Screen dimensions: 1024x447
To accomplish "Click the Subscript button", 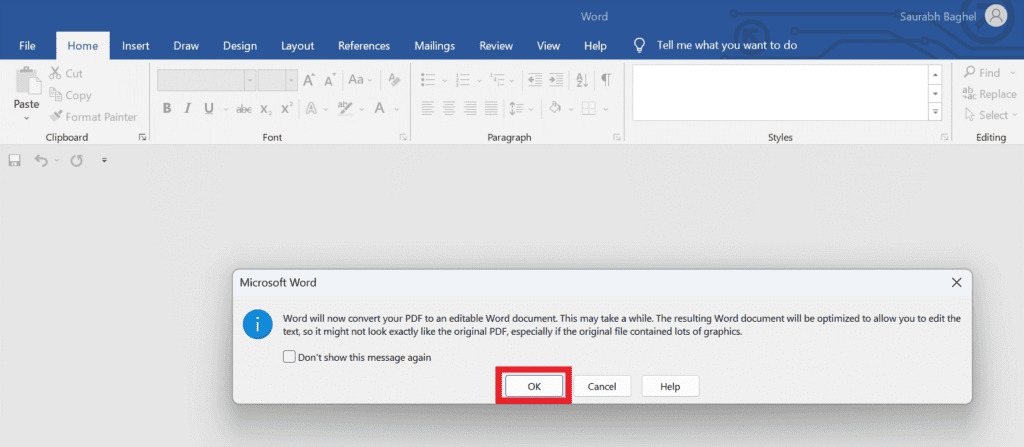I will (266, 109).
